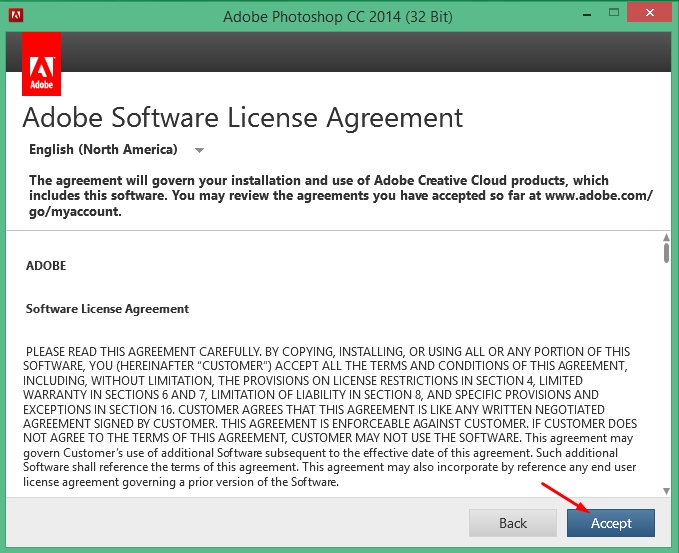Viewport: 679px width, 553px height.
Task: Click the title bar Adobe app icon
Action: pos(16,16)
